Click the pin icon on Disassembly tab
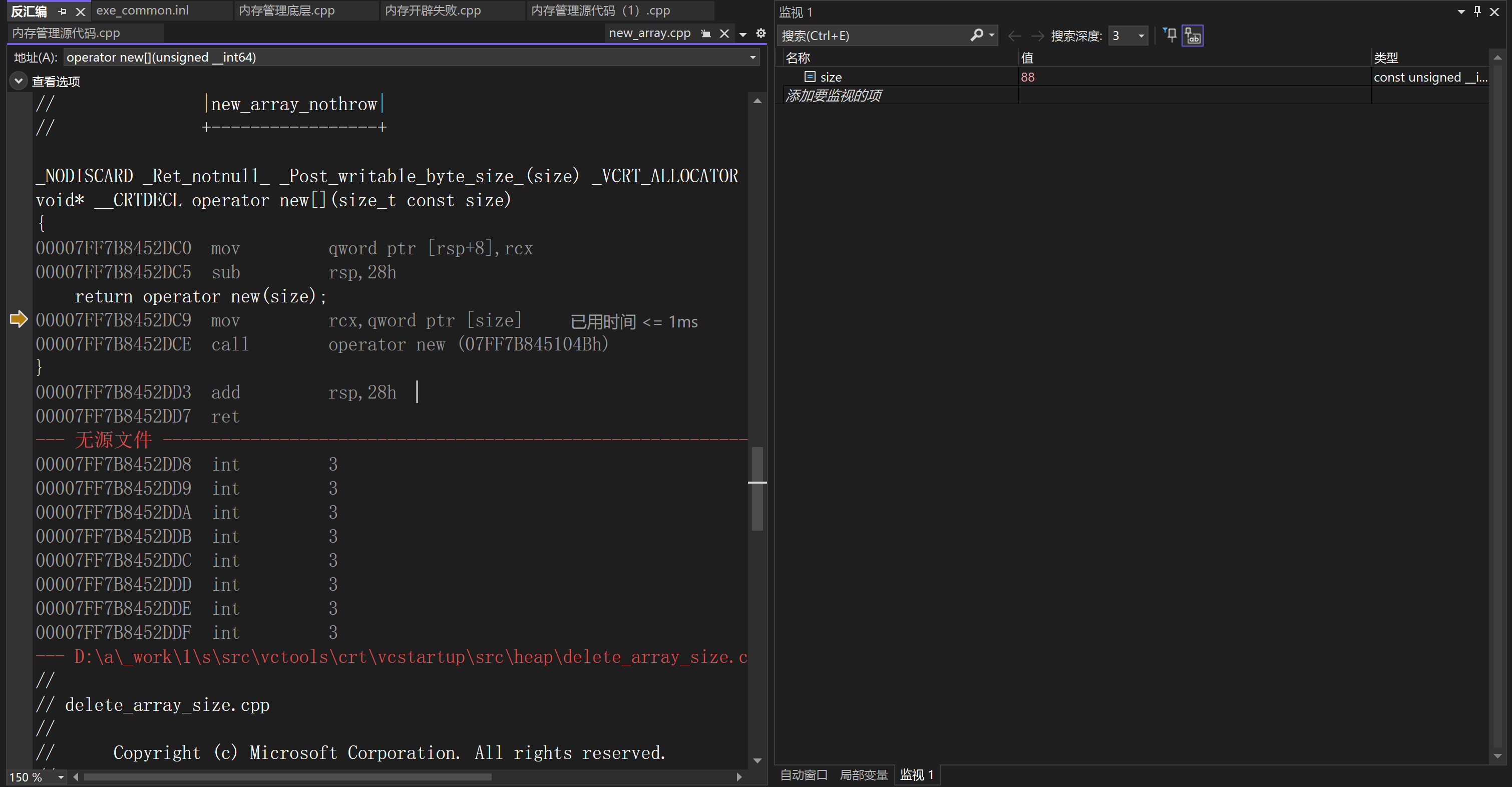The height and width of the screenshot is (787, 1512). click(x=62, y=11)
